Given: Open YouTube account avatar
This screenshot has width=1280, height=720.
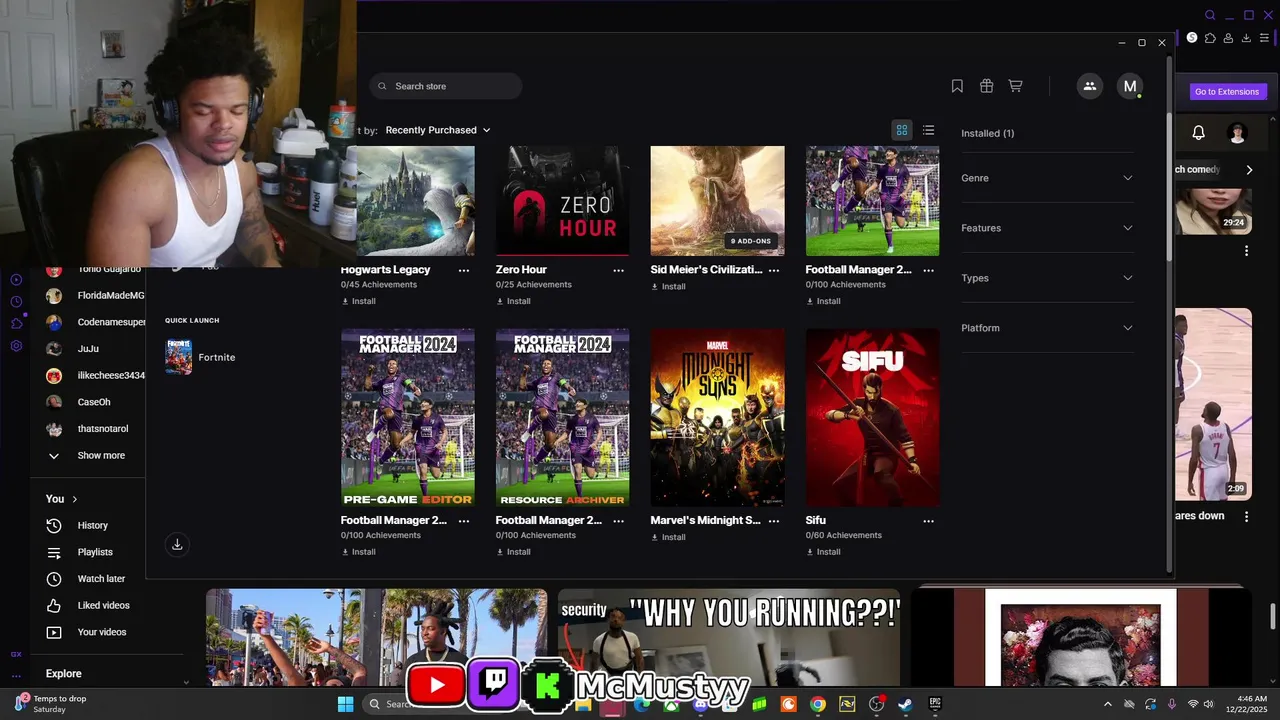Looking at the screenshot, I should (1237, 133).
